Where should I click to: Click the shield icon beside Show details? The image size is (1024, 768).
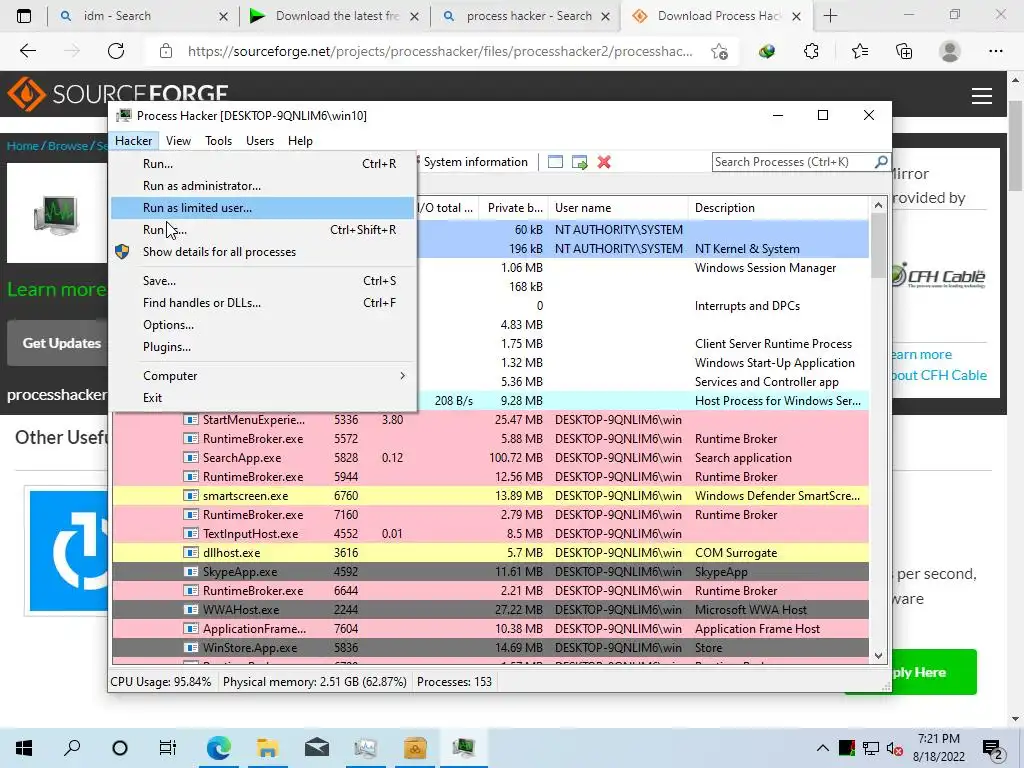tap(122, 251)
